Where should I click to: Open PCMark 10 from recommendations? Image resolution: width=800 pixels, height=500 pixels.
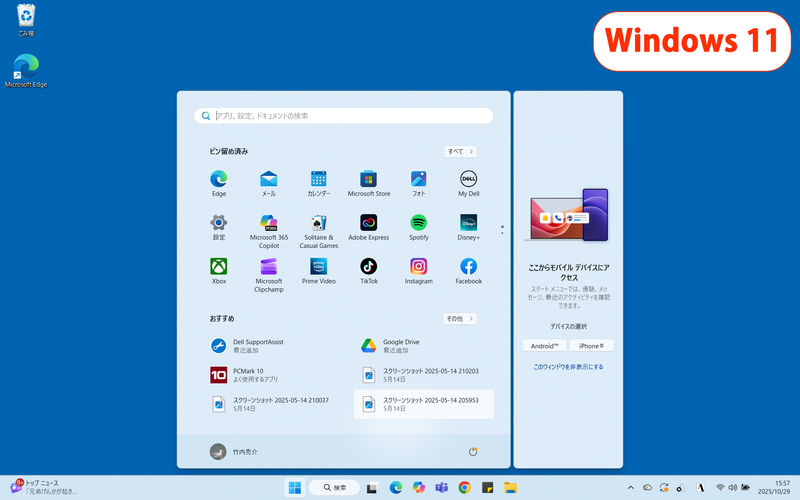coord(274,375)
